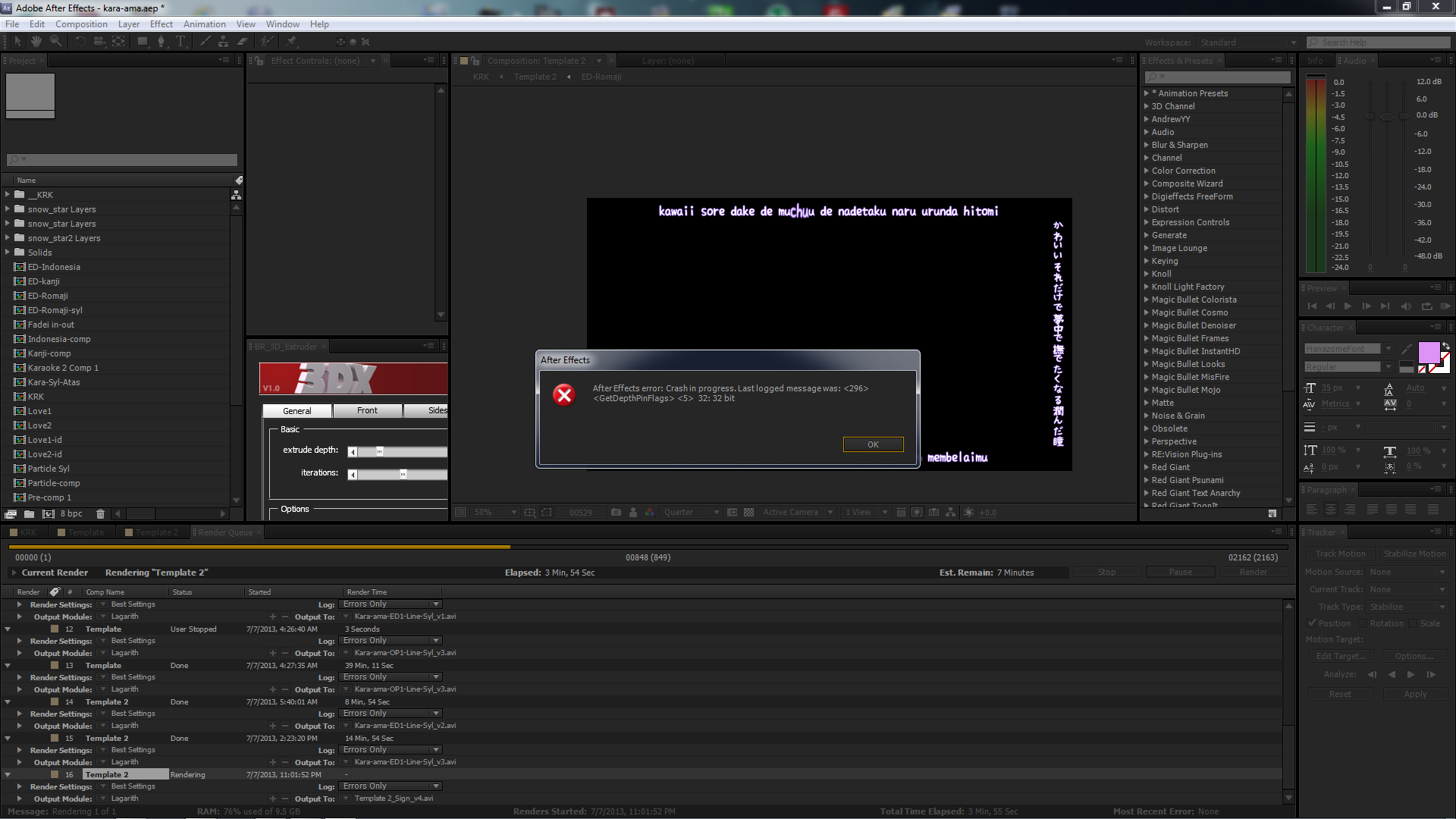Click the delete trash icon in Project panel
The width and height of the screenshot is (1456, 819).
pos(100,513)
